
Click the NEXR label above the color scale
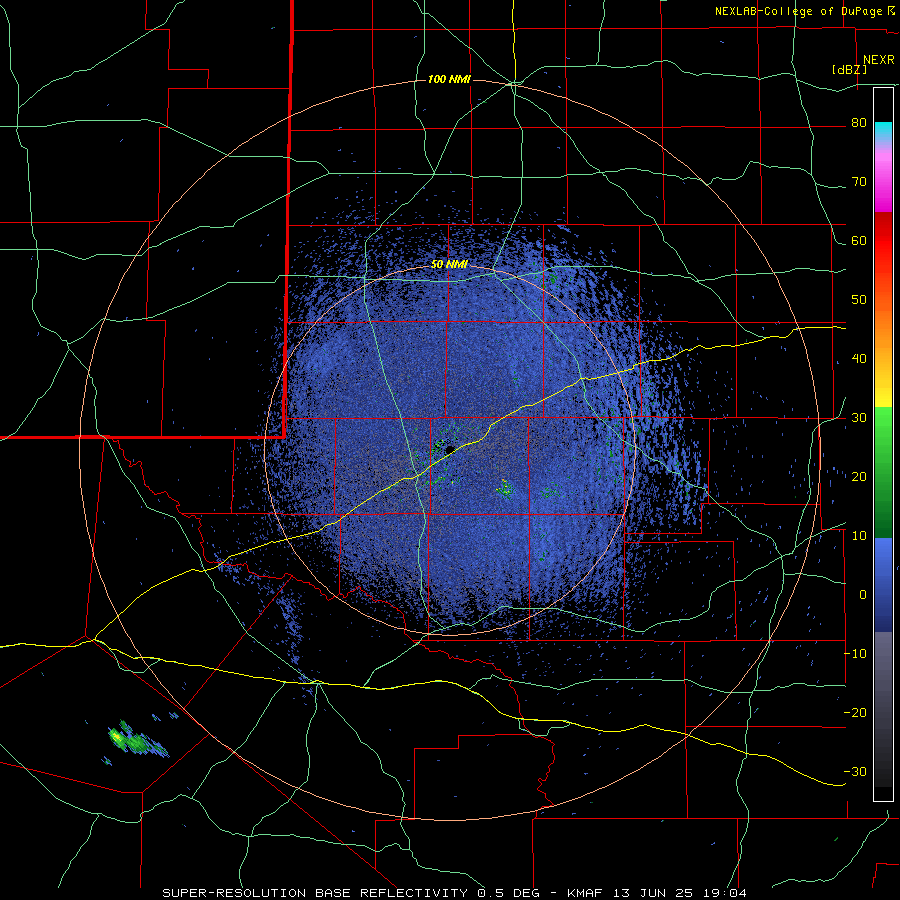[x=878, y=60]
